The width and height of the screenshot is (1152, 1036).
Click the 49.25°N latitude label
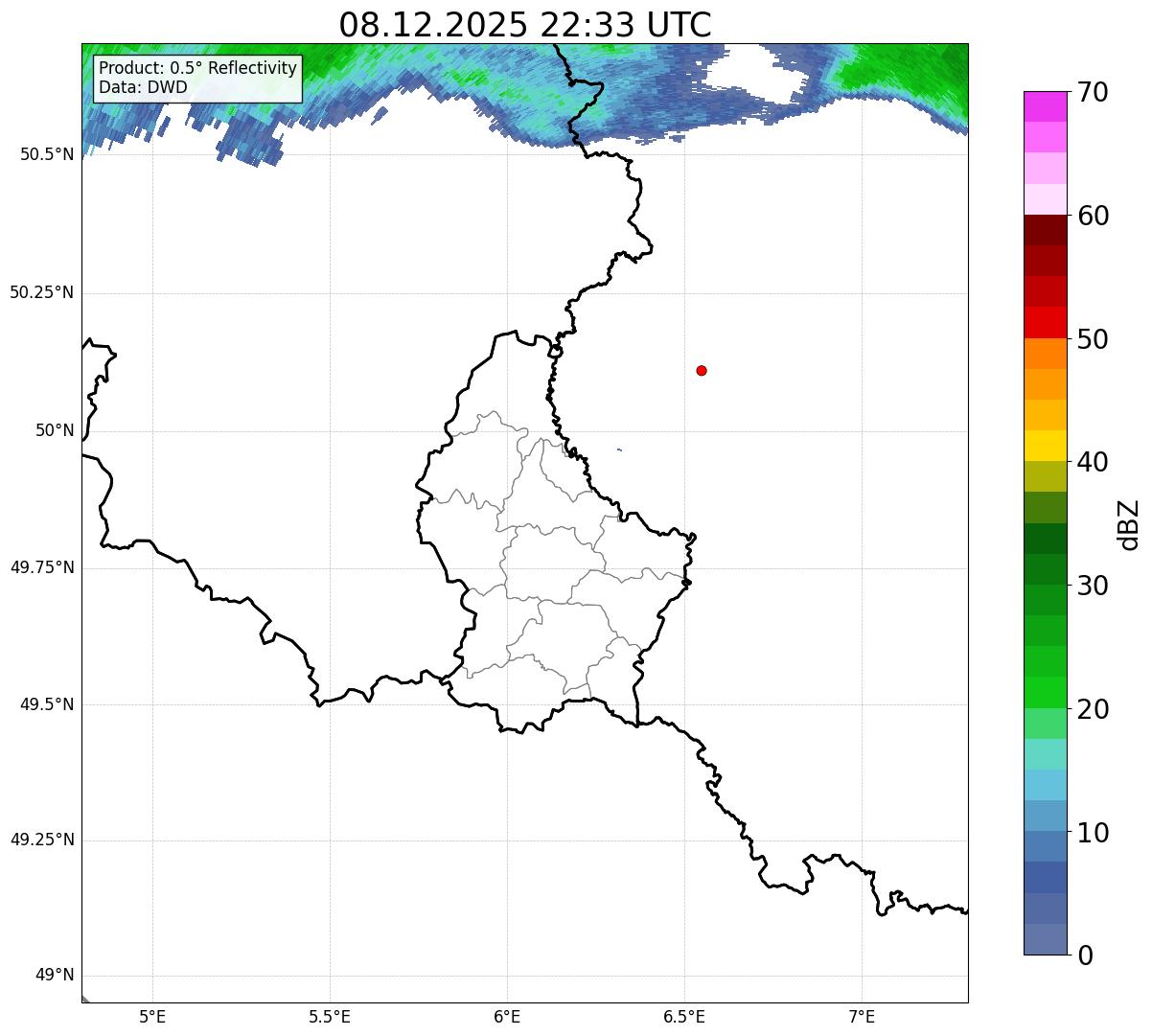click(41, 840)
